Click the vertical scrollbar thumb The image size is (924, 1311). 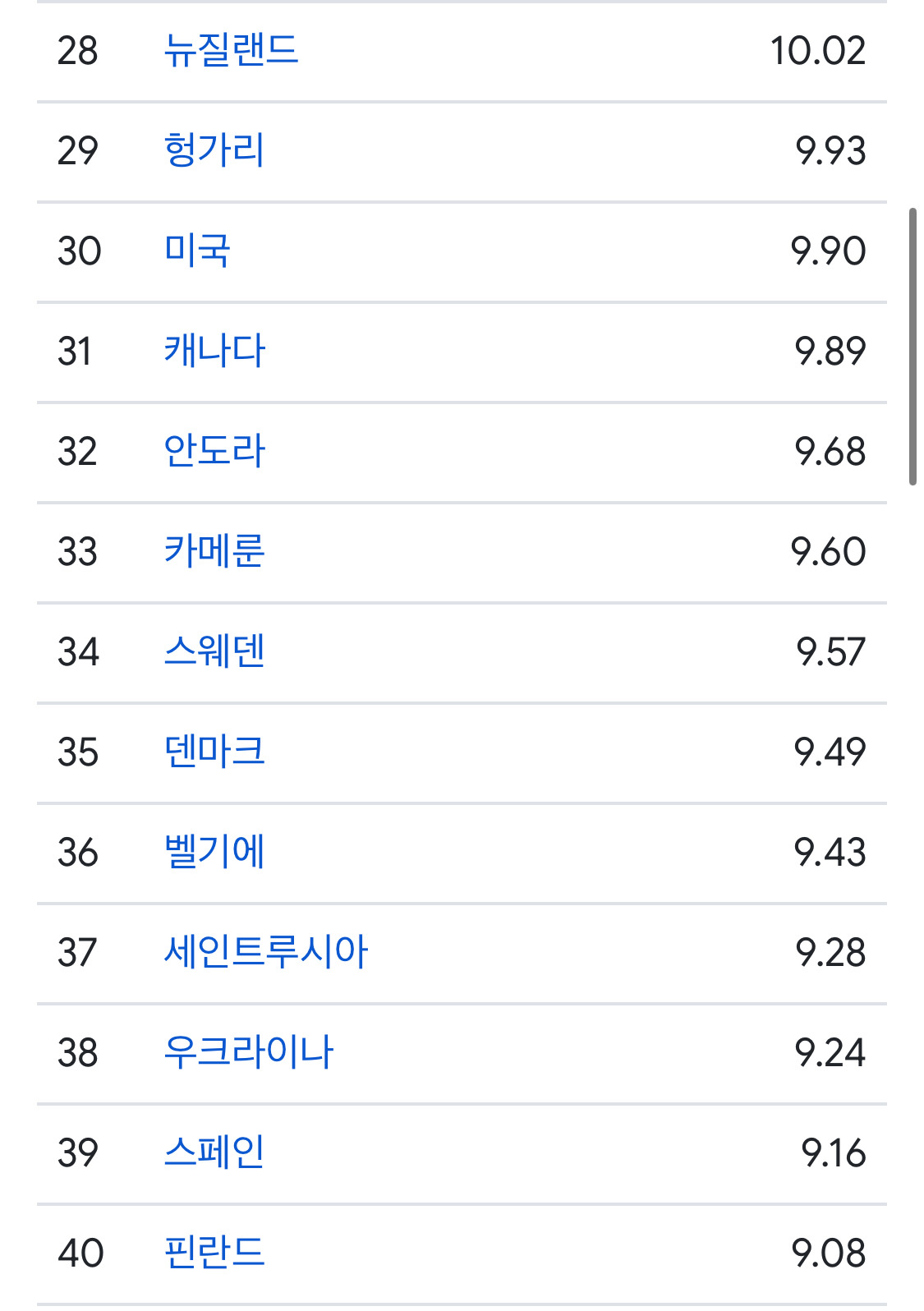913,347
